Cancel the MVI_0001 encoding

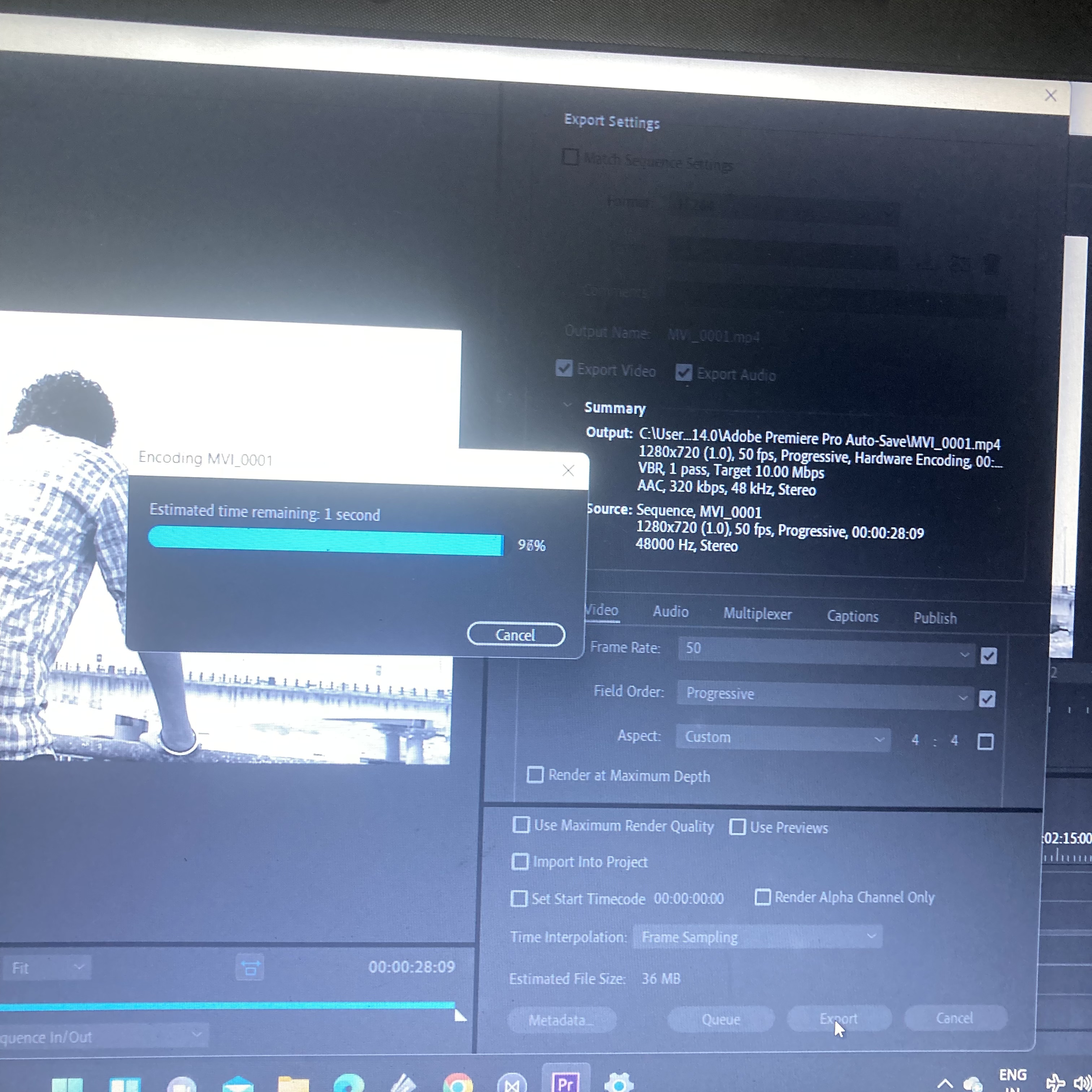(515, 635)
